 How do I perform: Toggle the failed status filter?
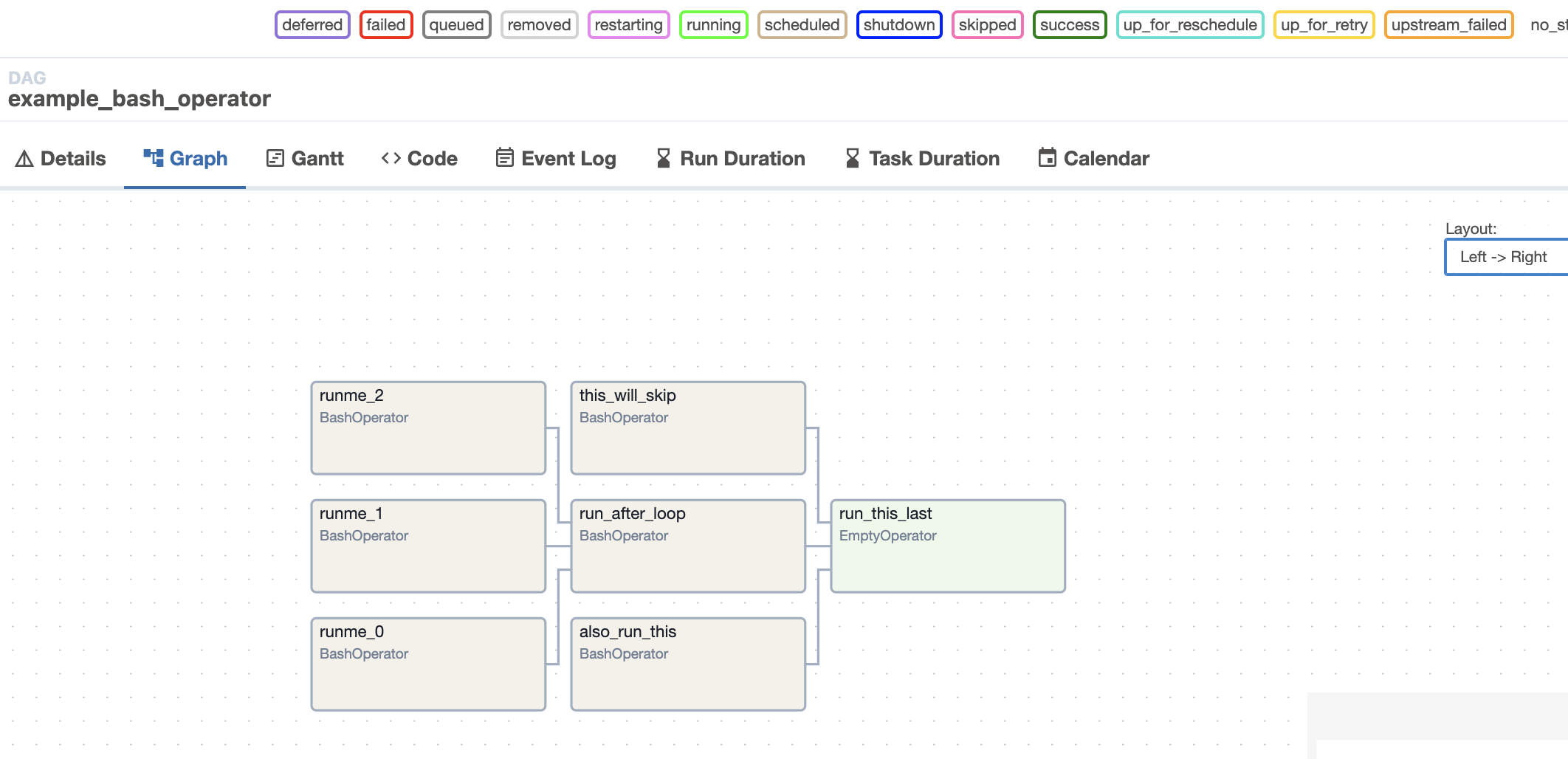(x=386, y=25)
